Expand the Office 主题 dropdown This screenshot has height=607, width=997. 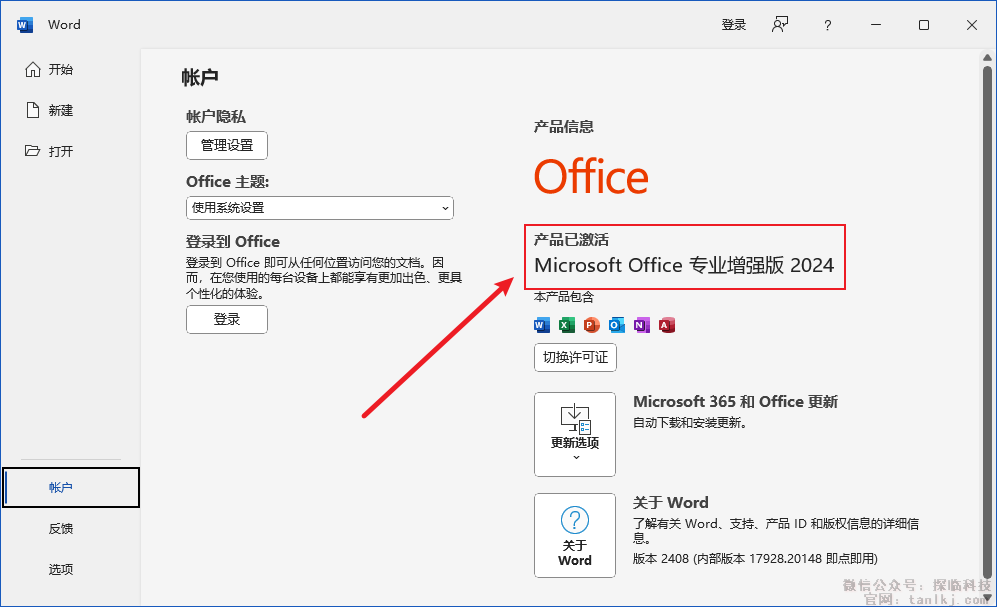coord(320,208)
